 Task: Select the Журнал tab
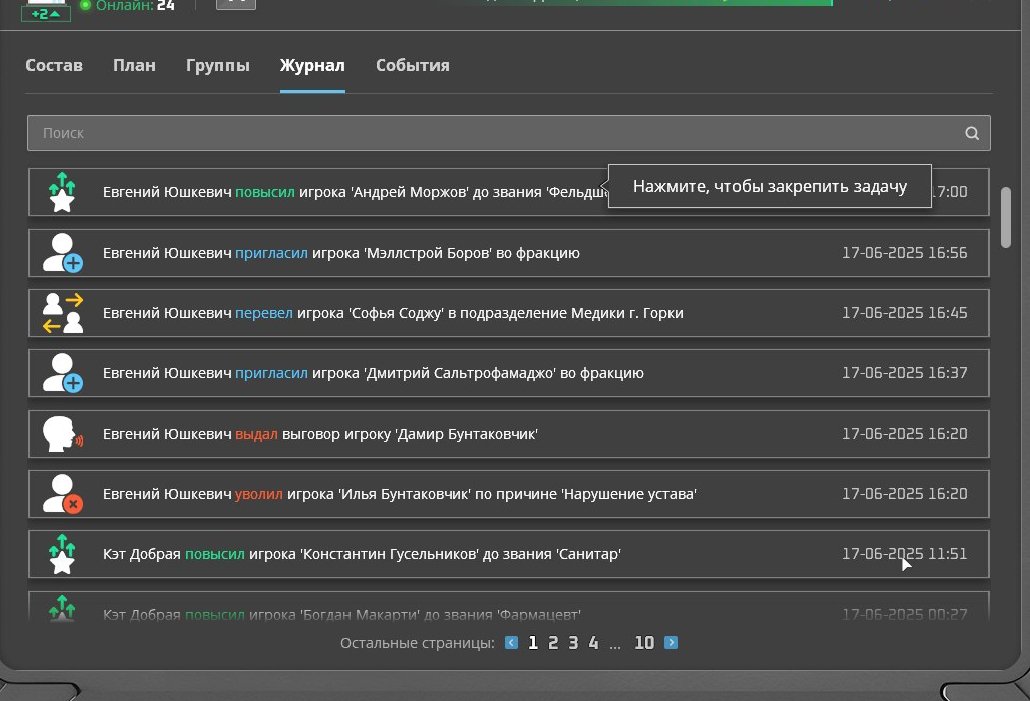click(312, 66)
